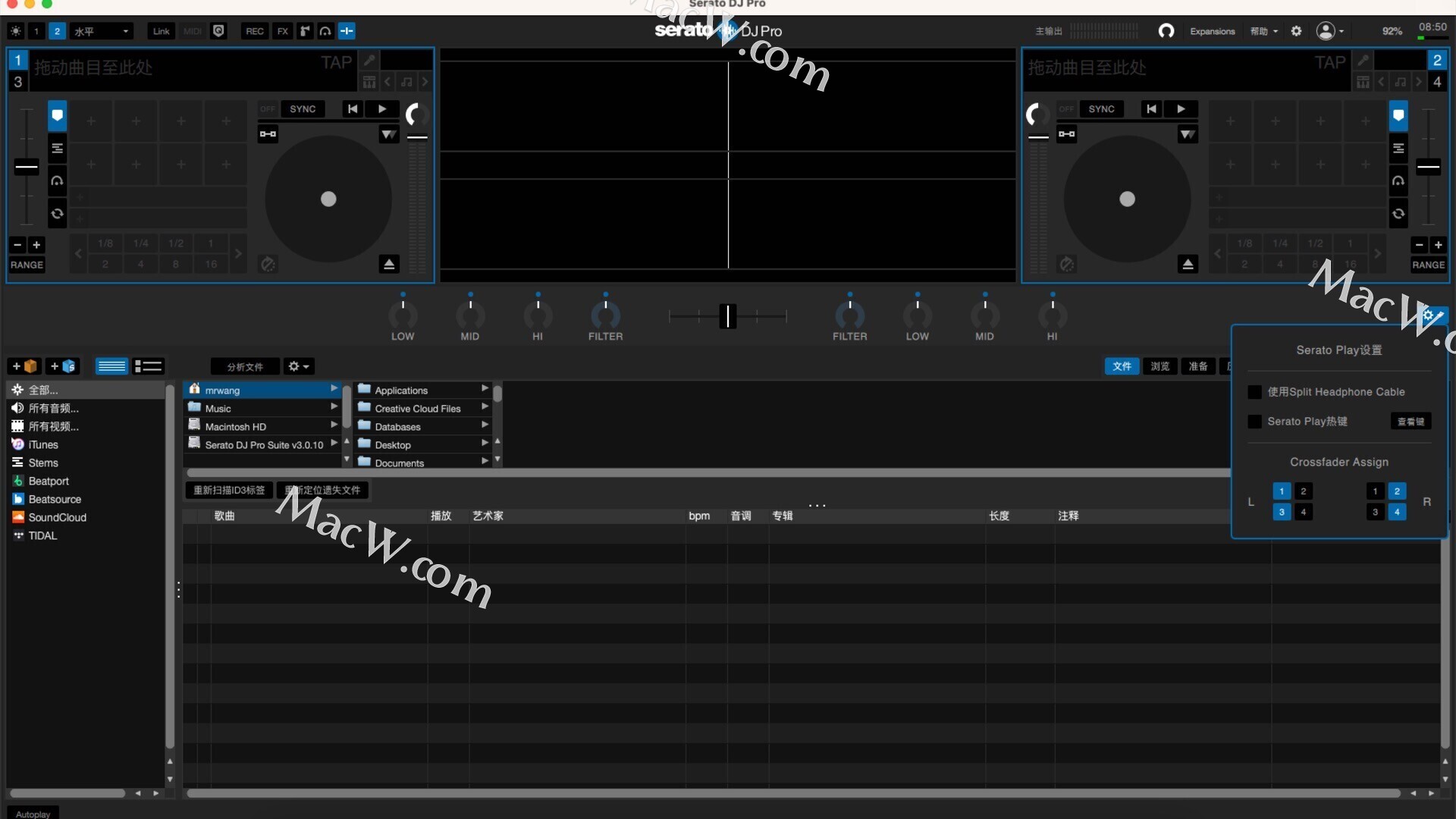This screenshot has width=1456, height=819.
Task: Toggle the day/night brightness mode icon
Action: click(x=16, y=31)
